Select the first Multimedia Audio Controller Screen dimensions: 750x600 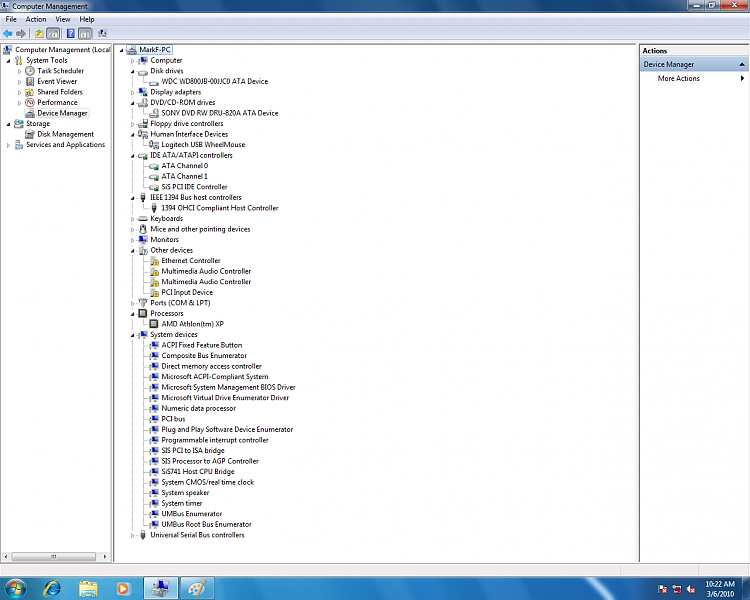206,271
